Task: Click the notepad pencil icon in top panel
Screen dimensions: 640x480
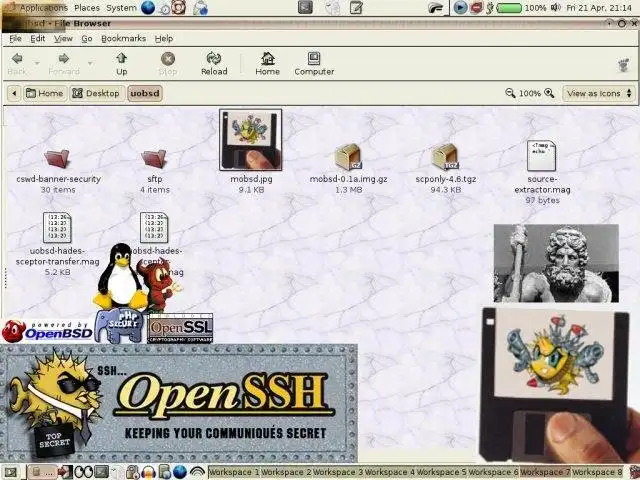Action: pos(356,8)
